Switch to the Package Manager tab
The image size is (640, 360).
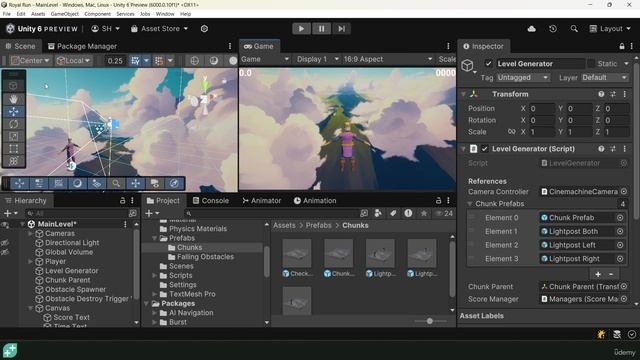coord(82,46)
